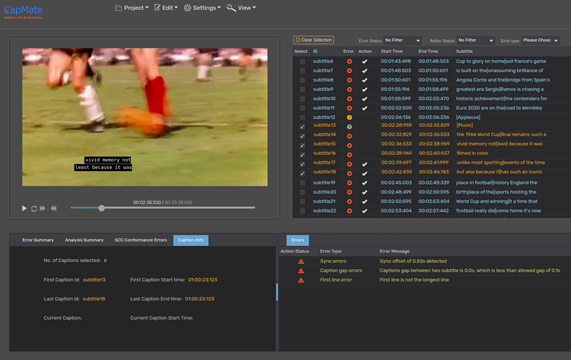Switch to the Analysis Summary tab
571x360 pixels.
pos(84,240)
